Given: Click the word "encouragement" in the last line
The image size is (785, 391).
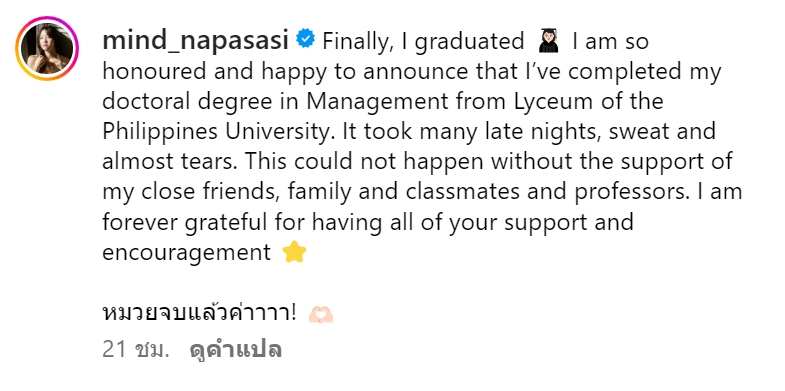Looking at the screenshot, I should (x=186, y=252).
